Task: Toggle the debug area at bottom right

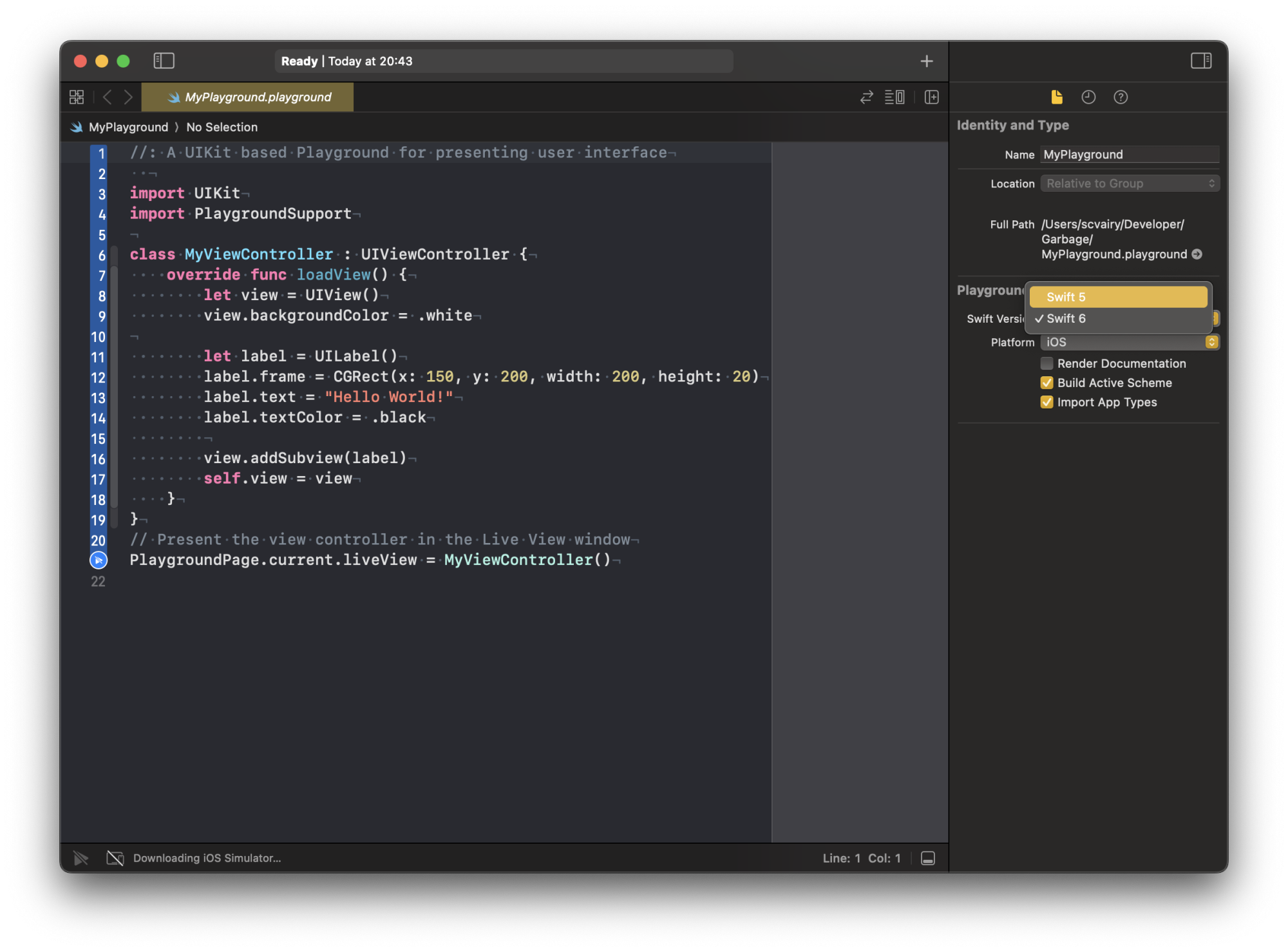Action: click(x=928, y=858)
